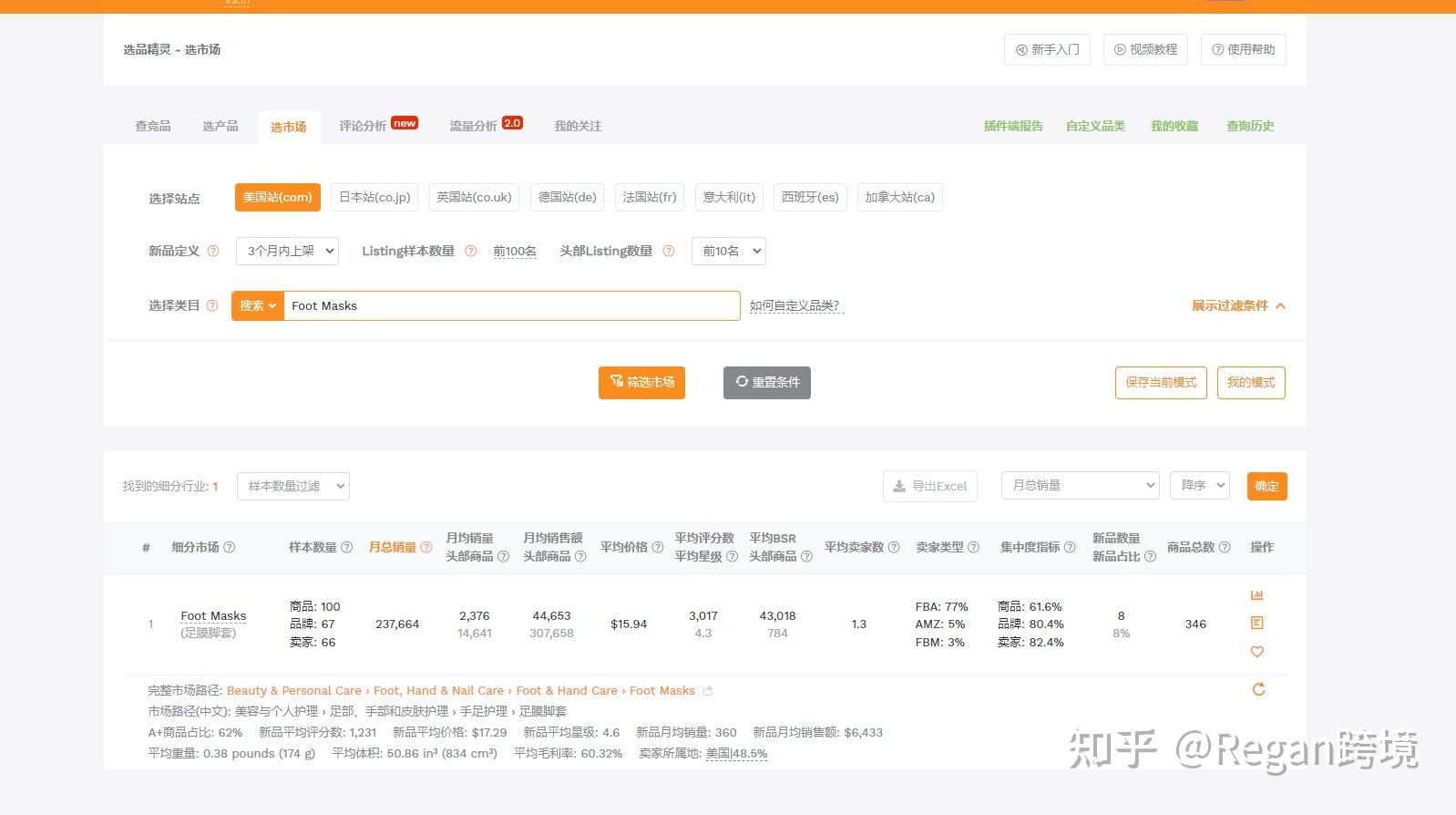The height and width of the screenshot is (815, 1456).
Task: Refresh Foot Masks row with the reload icon
Action: click(x=1259, y=689)
